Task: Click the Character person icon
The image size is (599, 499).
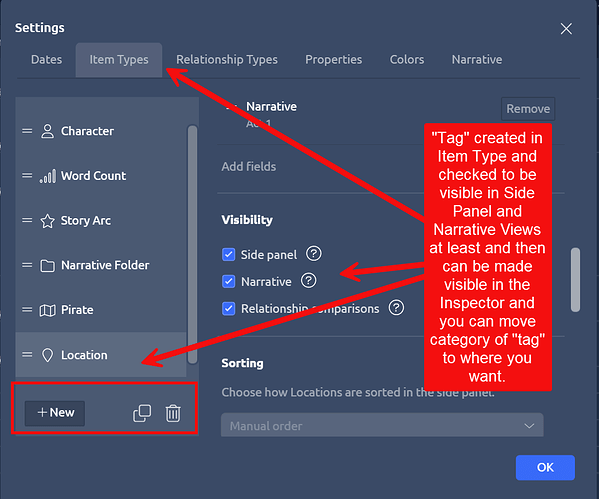Action: point(47,131)
